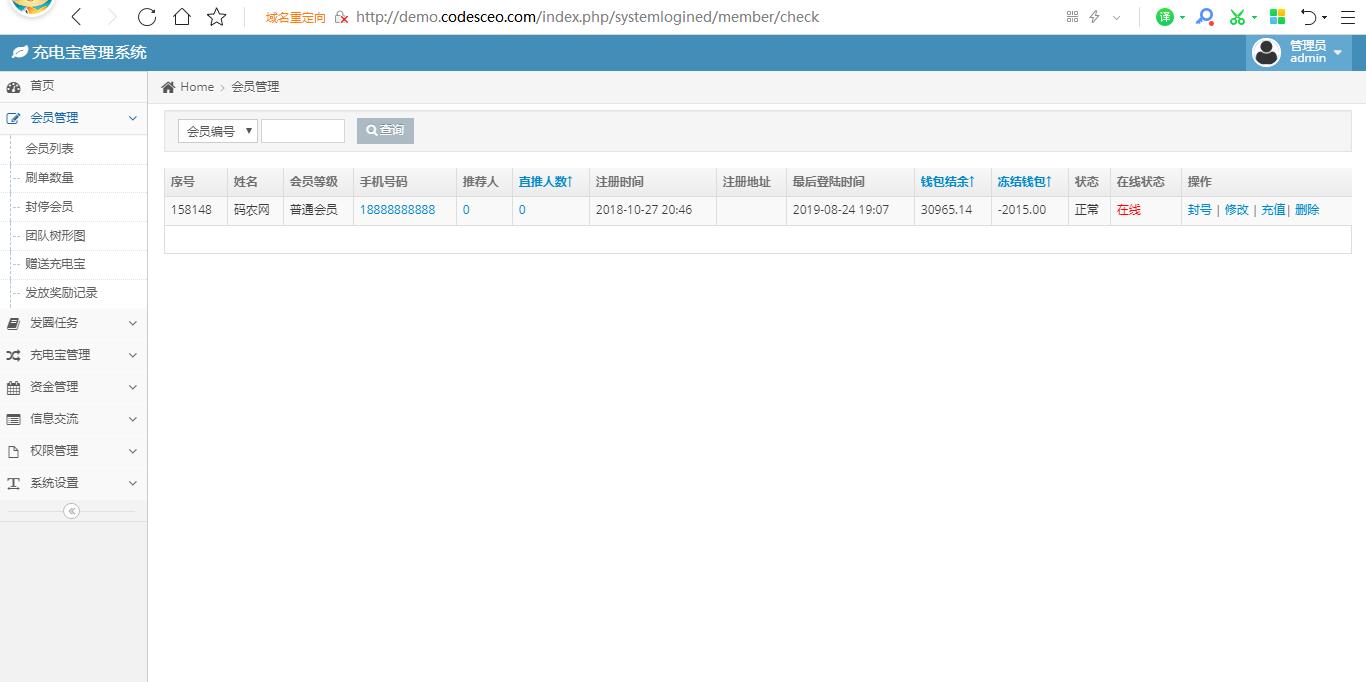Click the 充值 link for member 158148

1273,210
